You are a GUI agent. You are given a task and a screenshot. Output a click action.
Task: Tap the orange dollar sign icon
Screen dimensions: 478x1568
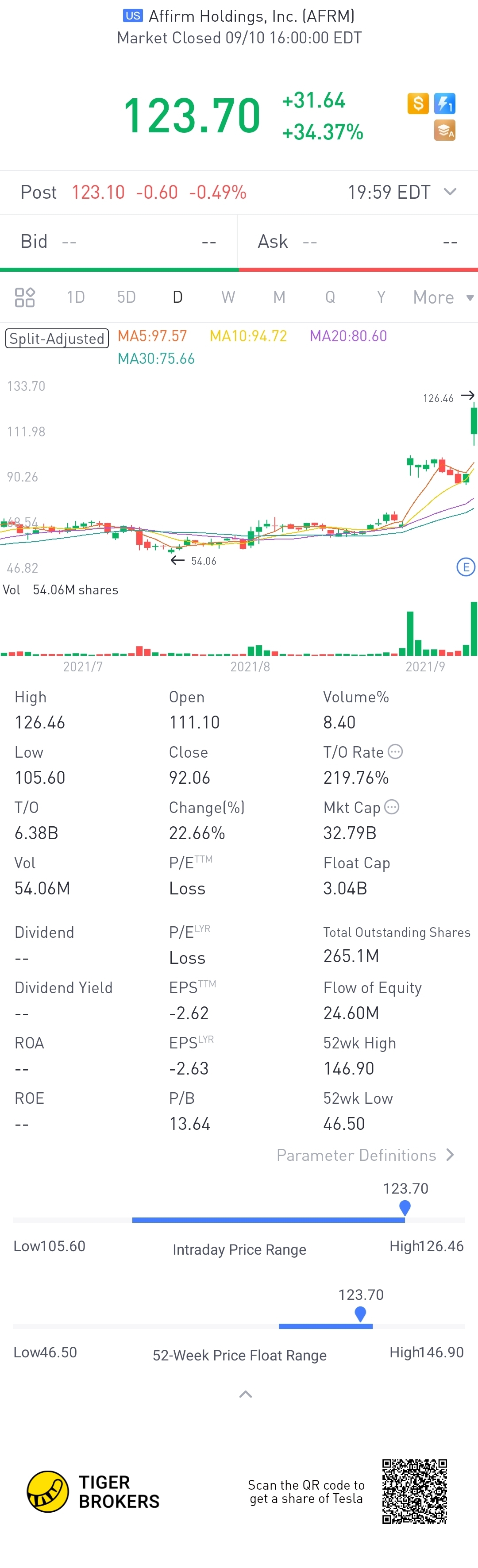click(418, 104)
